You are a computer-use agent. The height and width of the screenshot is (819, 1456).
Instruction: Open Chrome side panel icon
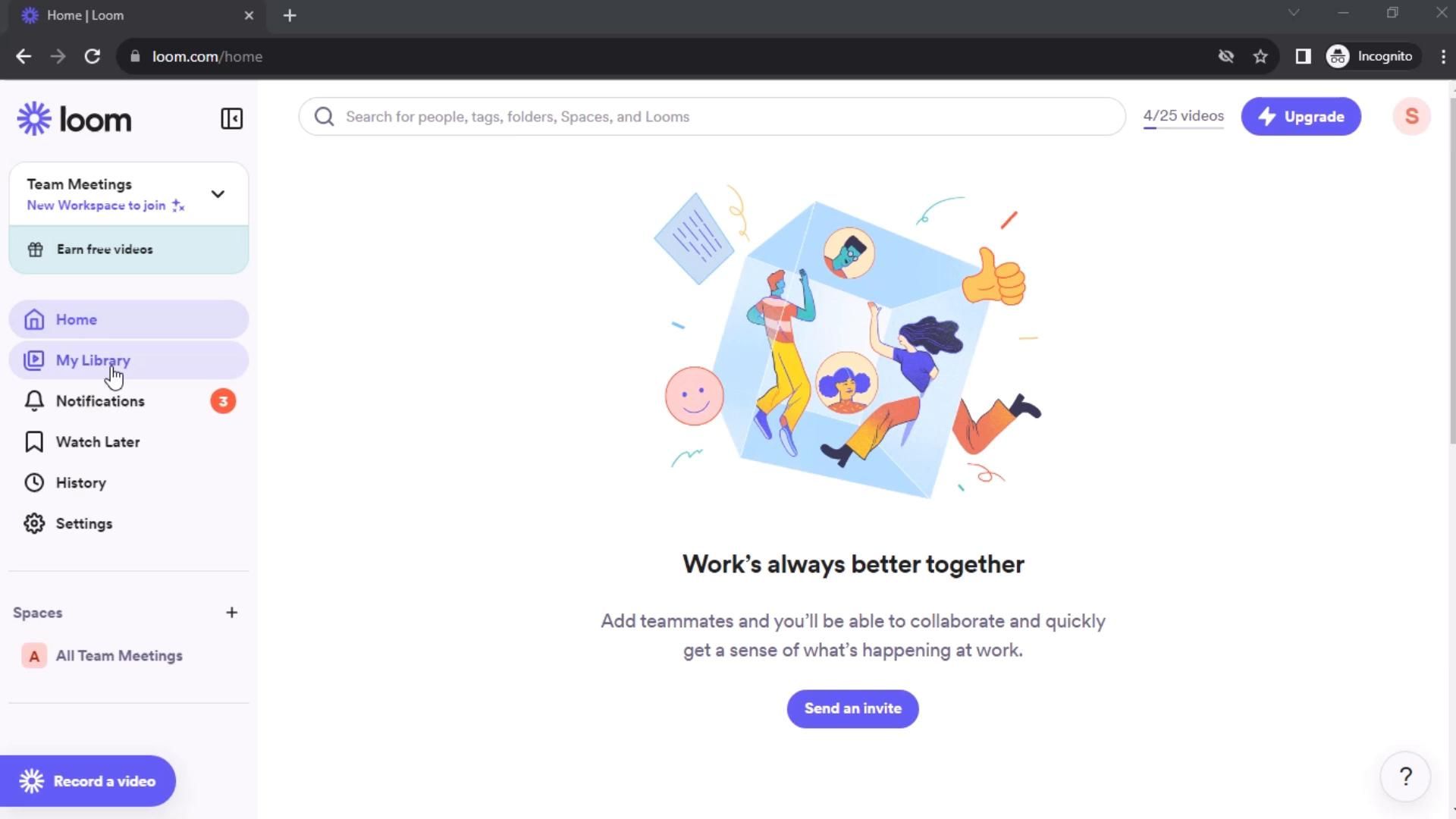click(1303, 56)
